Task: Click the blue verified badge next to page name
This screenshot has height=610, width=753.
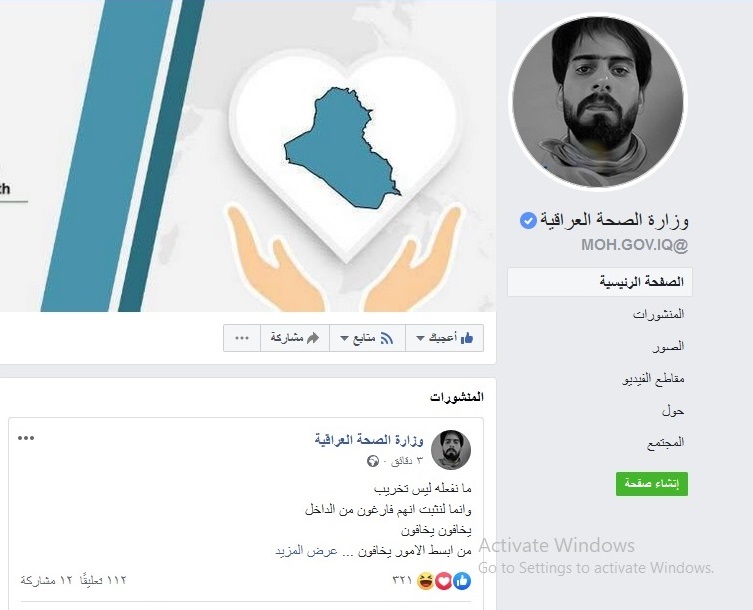Action: tap(528, 221)
